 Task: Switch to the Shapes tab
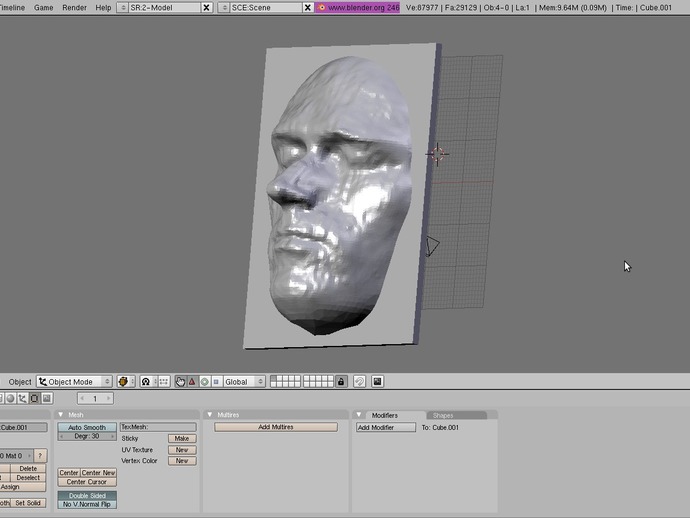point(443,415)
